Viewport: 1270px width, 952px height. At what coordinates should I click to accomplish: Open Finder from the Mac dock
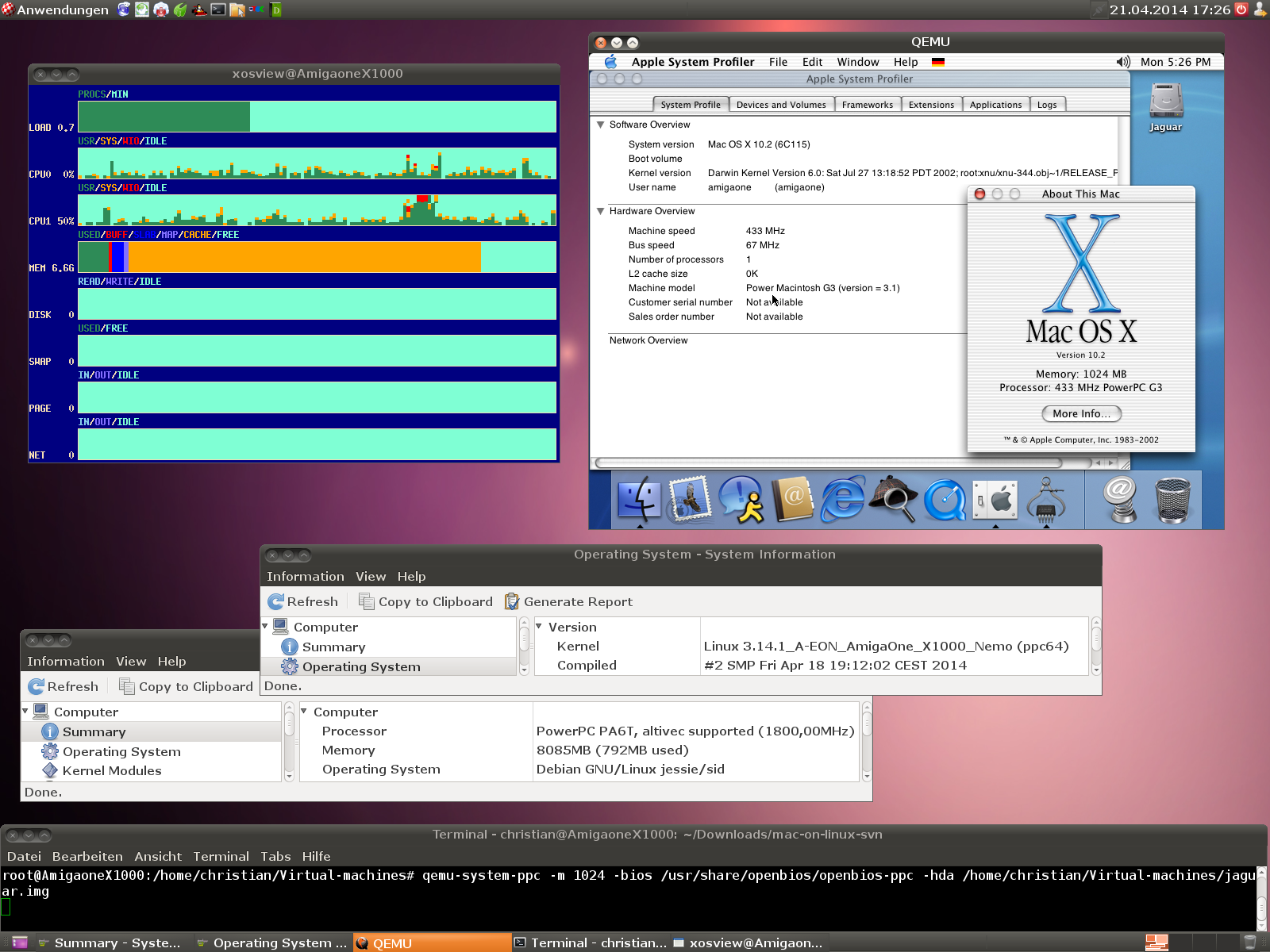639,500
